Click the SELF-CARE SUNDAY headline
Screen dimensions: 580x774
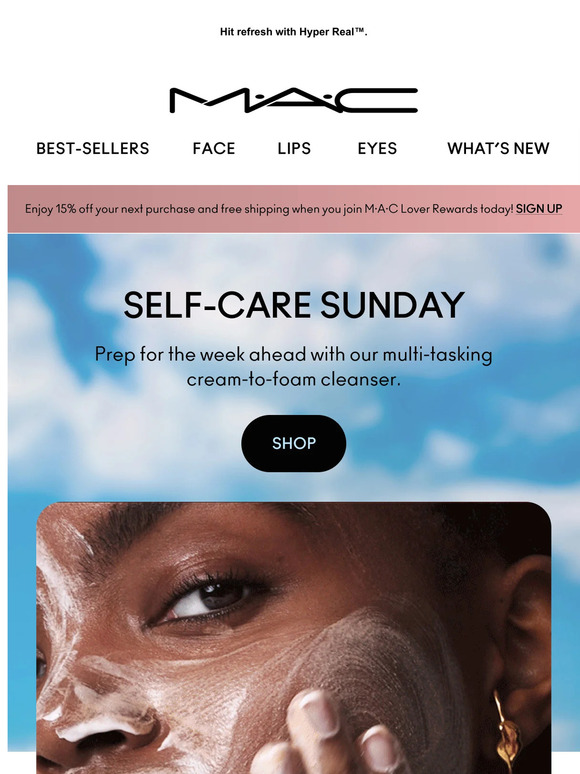click(294, 305)
